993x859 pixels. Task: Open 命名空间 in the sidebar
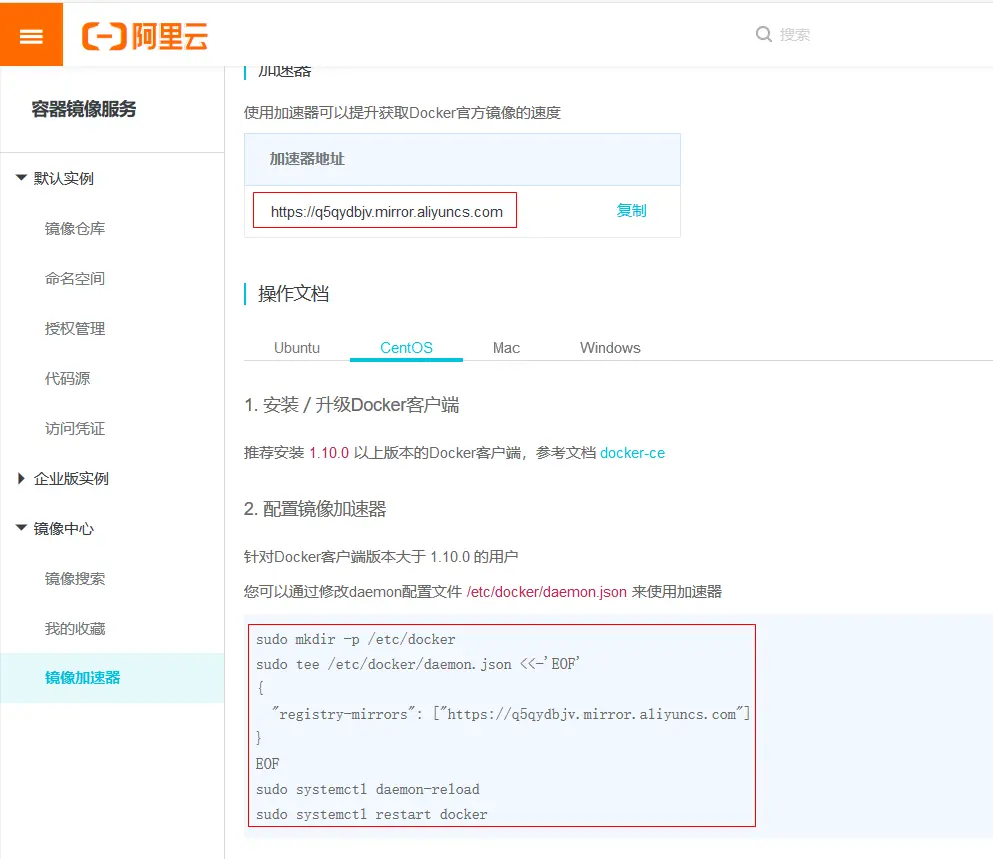(x=75, y=279)
